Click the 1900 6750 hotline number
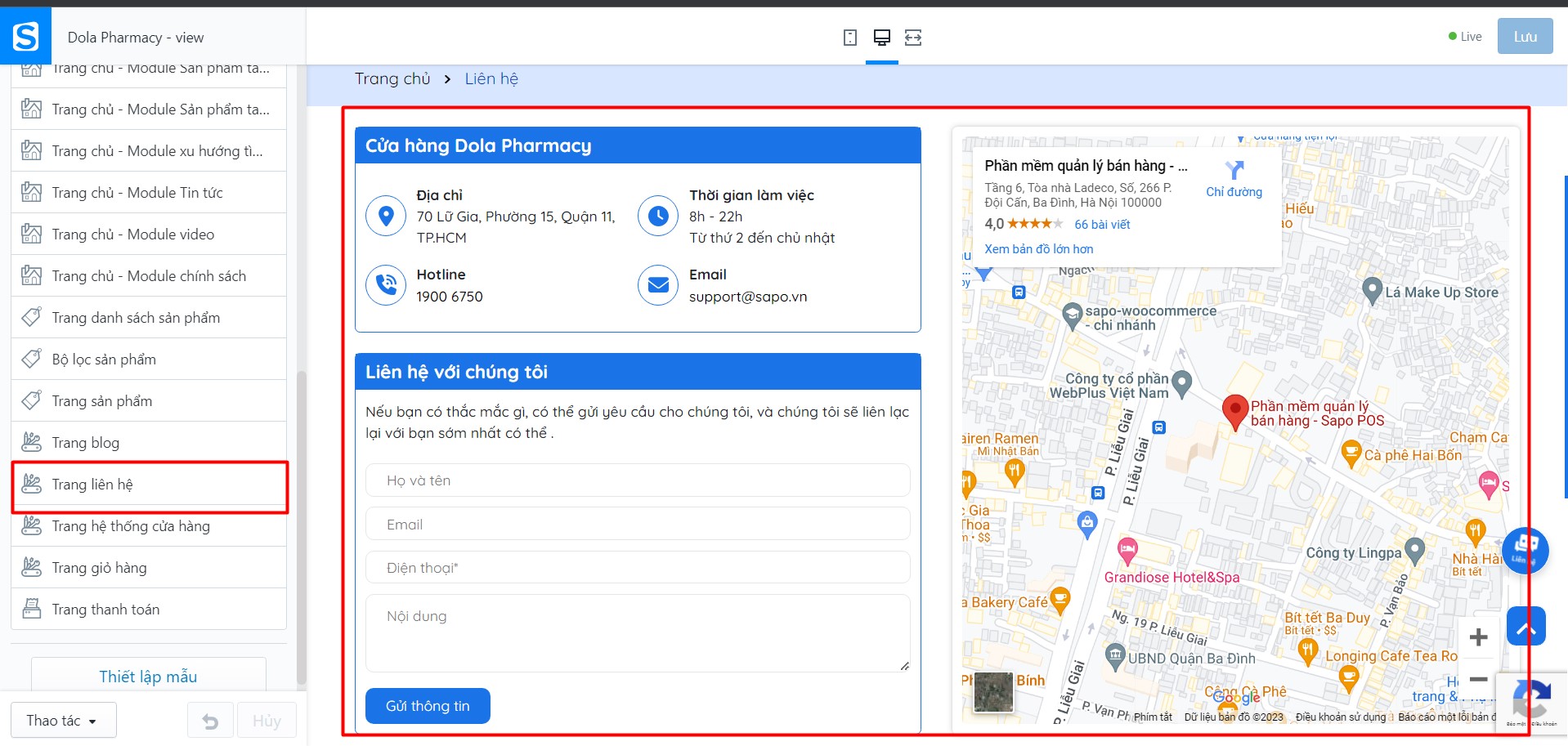The width and height of the screenshot is (1568, 746). click(x=450, y=297)
